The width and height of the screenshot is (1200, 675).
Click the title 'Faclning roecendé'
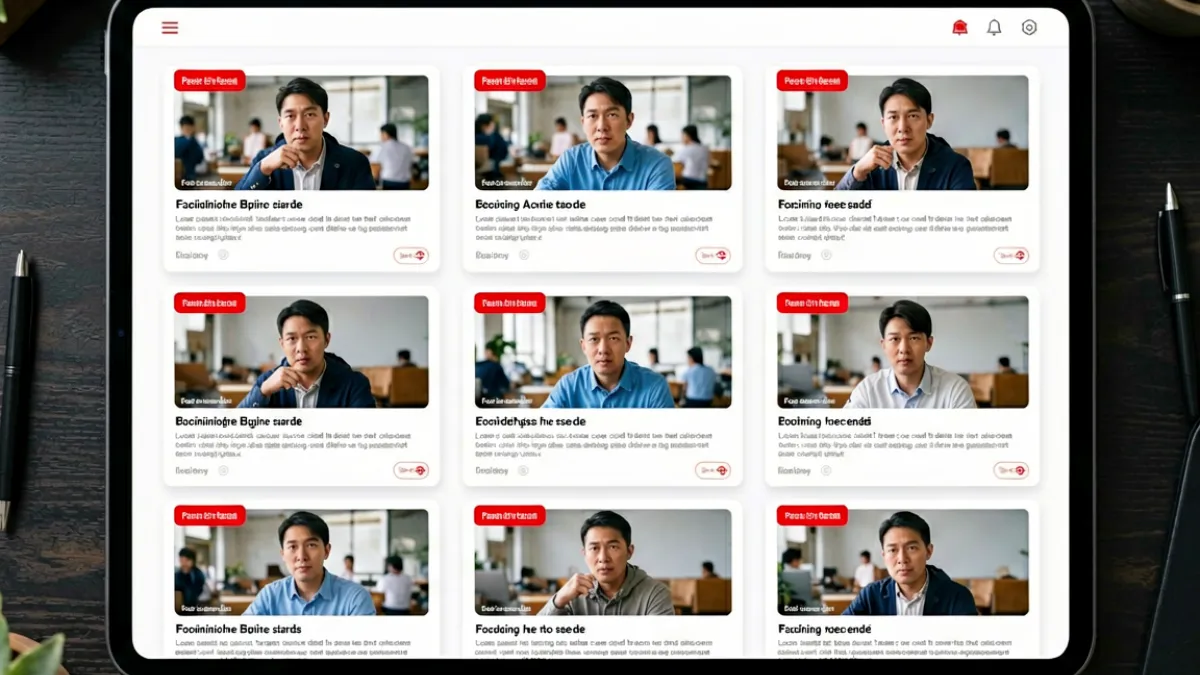pyautogui.click(x=826, y=630)
